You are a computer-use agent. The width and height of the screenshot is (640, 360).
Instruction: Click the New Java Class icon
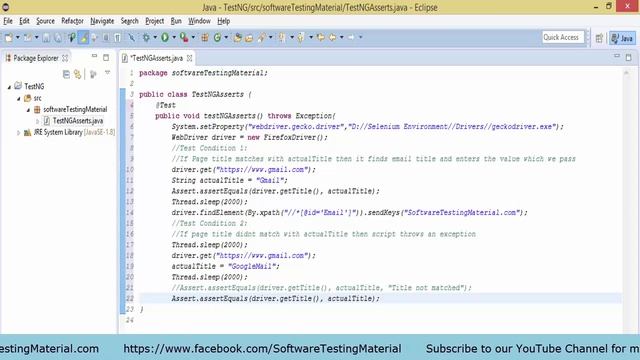218,38
